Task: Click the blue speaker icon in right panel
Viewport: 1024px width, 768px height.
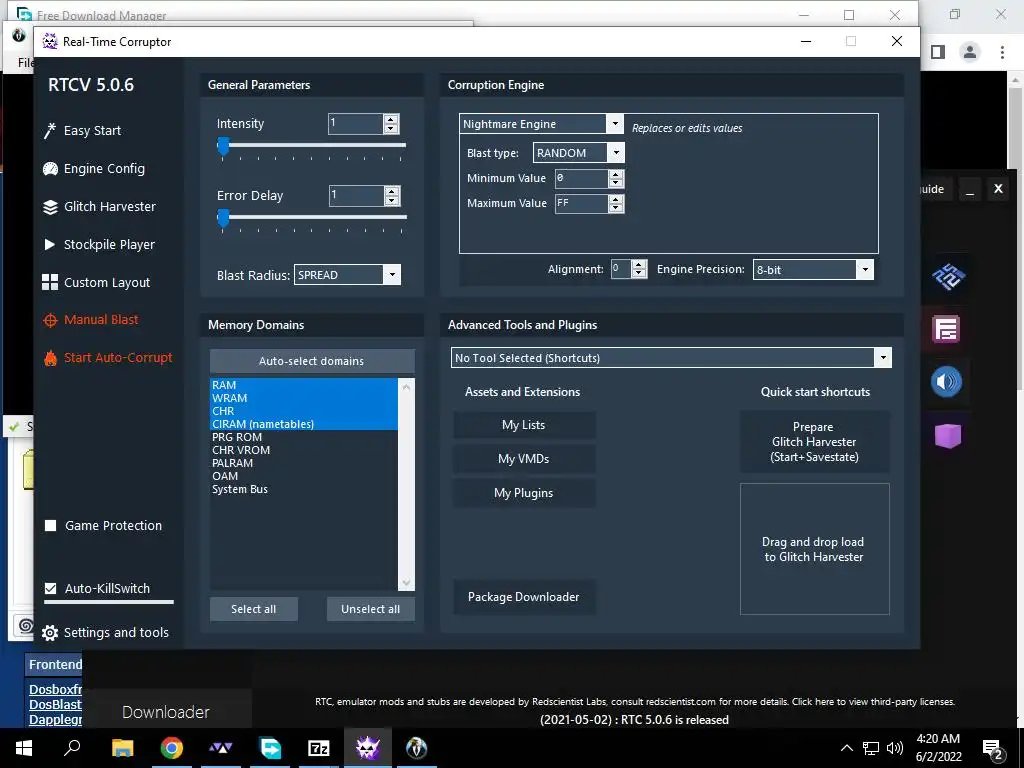Action: click(946, 381)
